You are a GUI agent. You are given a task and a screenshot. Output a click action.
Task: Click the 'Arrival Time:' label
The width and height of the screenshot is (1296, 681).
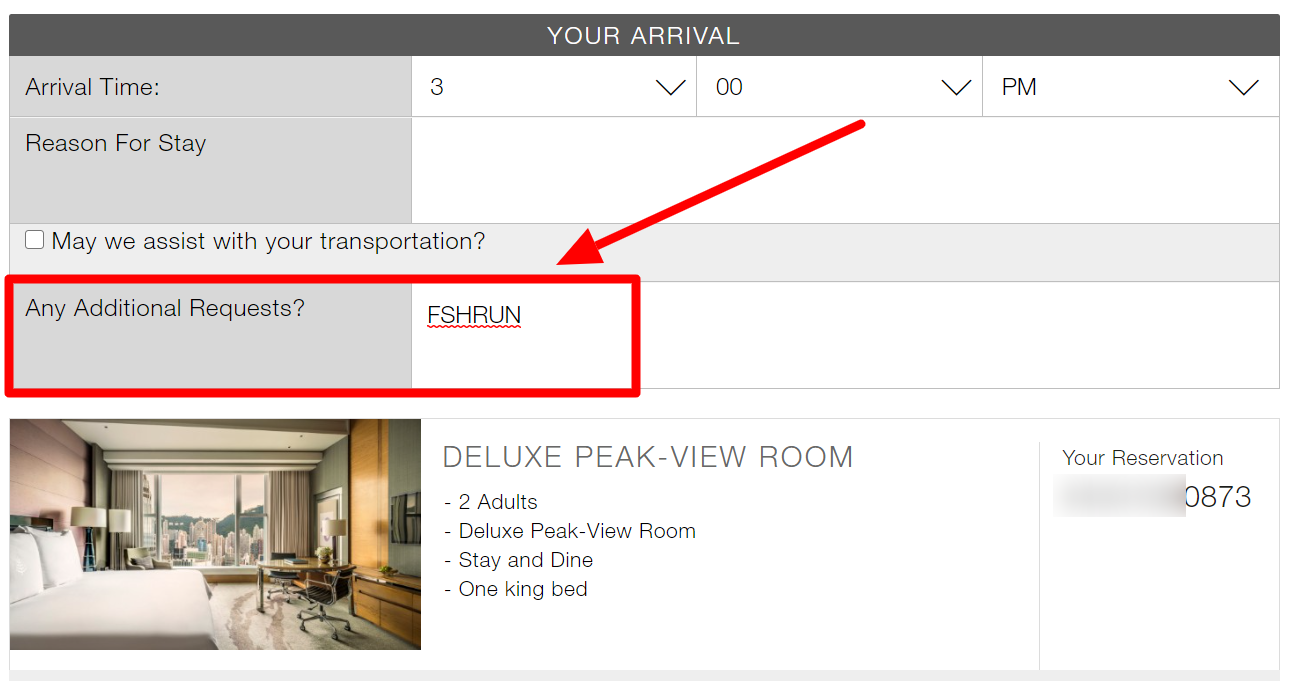(x=92, y=87)
